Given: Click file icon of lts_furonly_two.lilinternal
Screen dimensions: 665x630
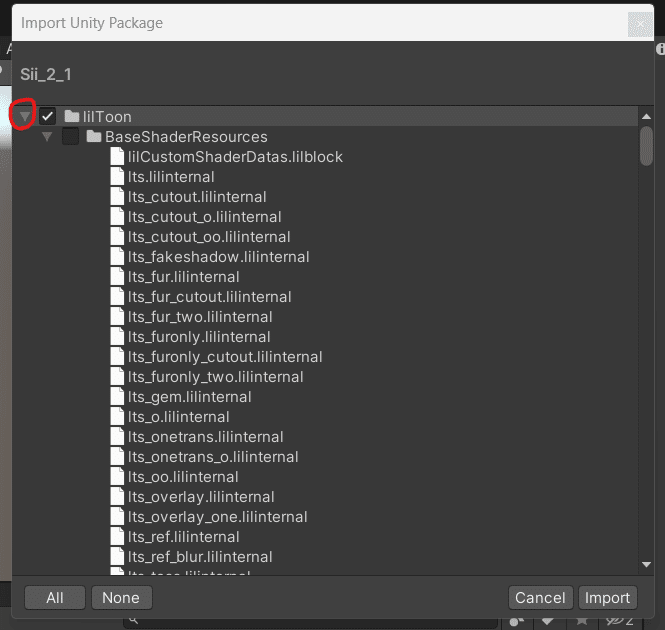Looking at the screenshot, I should (x=117, y=376).
